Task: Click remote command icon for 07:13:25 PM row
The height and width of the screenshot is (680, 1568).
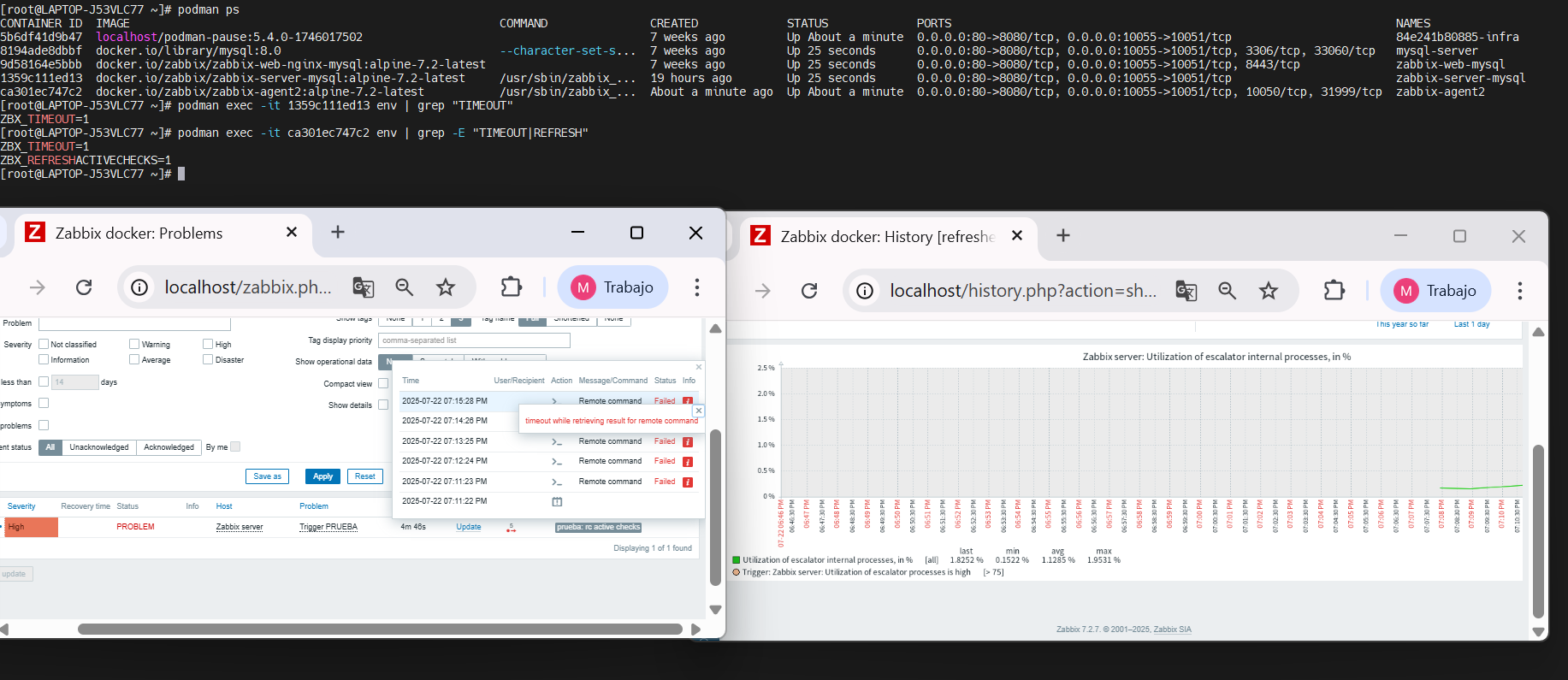Action: coord(557,442)
